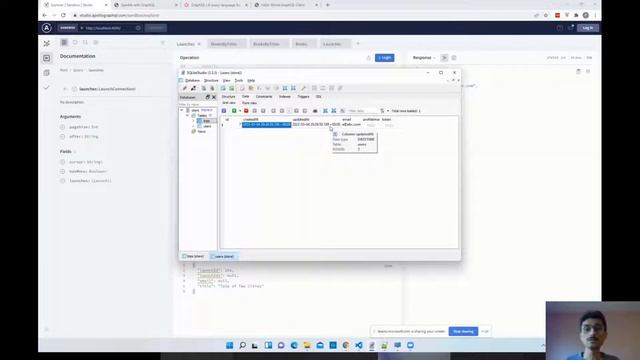The height and width of the screenshot is (360, 640).
Task: Open File Explorer from the taskbar
Action: coord(307,345)
